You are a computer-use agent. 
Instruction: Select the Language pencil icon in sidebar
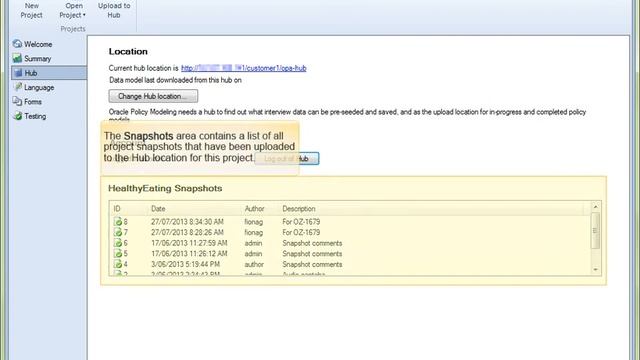(x=18, y=87)
